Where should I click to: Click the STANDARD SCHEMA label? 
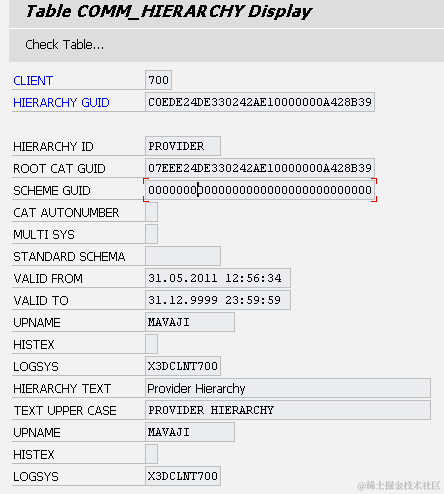click(x=69, y=257)
